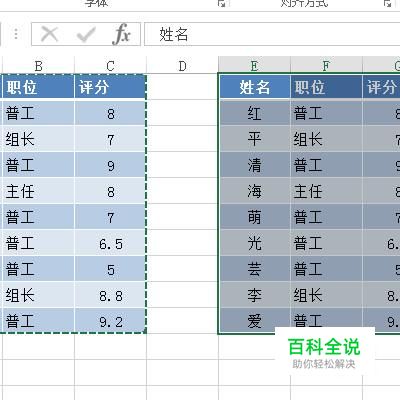Viewport: 400px width, 400px height.
Task: Click the 评分 header cell in column C
Action: click(110, 87)
